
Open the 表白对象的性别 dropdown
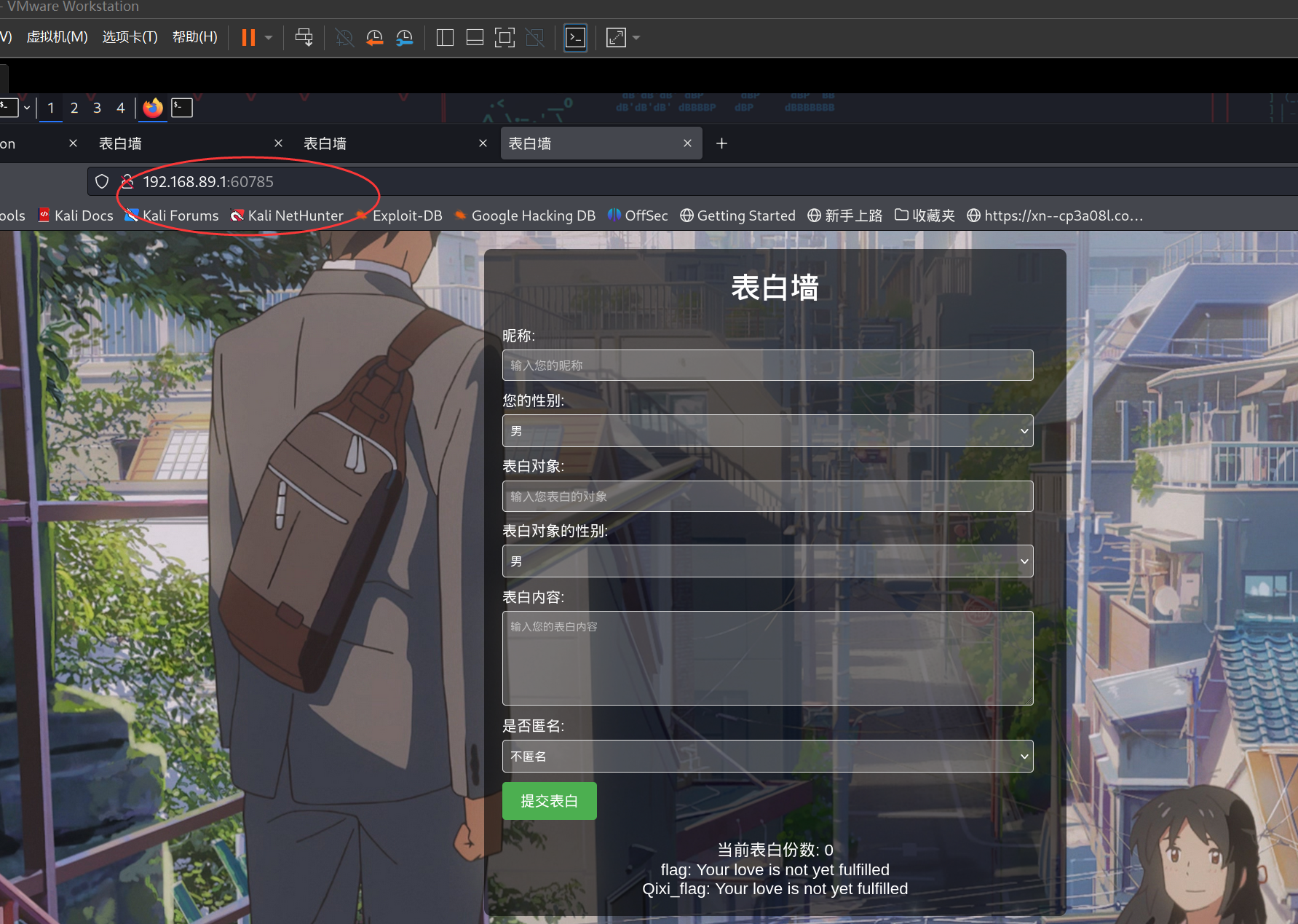click(767, 561)
